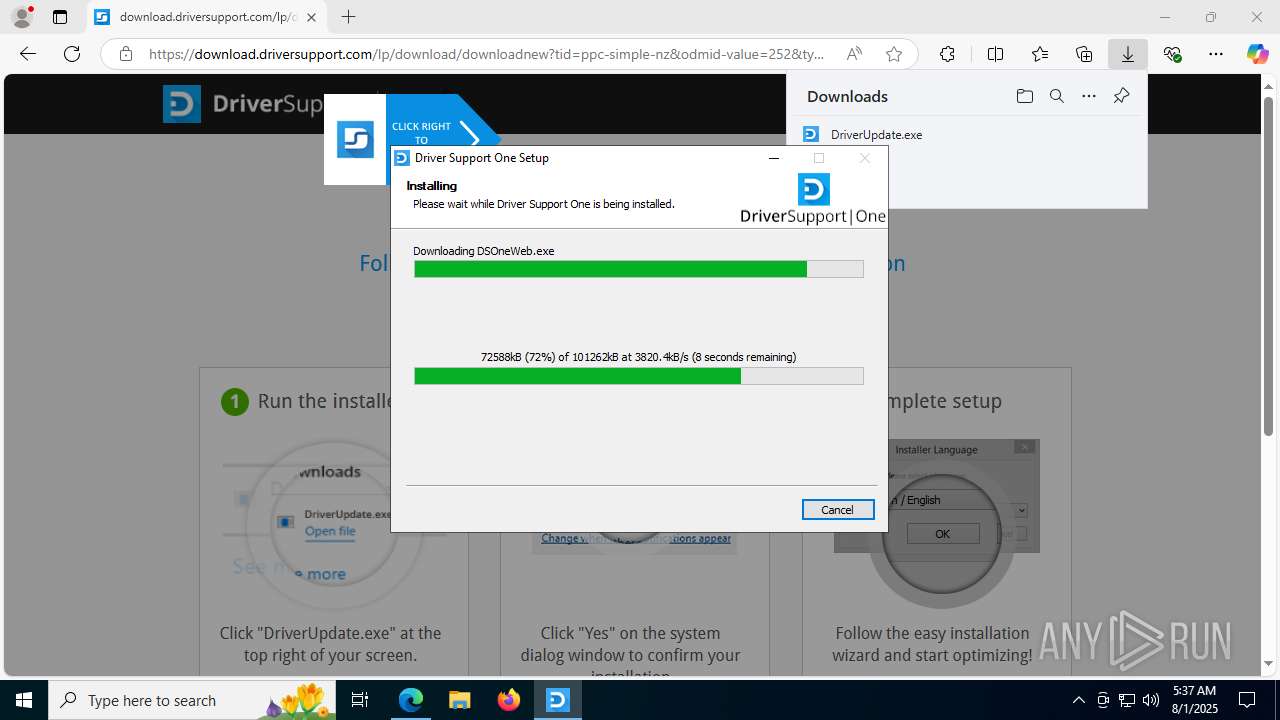Screen dimensions: 1280x720
Task: Open tab actions menu icon
Action: point(60,17)
